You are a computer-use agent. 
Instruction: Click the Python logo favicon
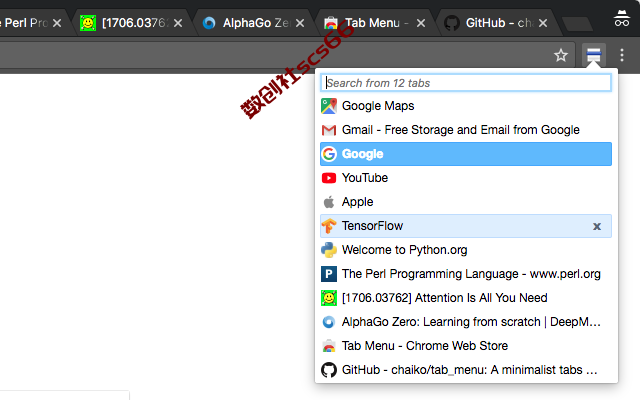[329, 250]
